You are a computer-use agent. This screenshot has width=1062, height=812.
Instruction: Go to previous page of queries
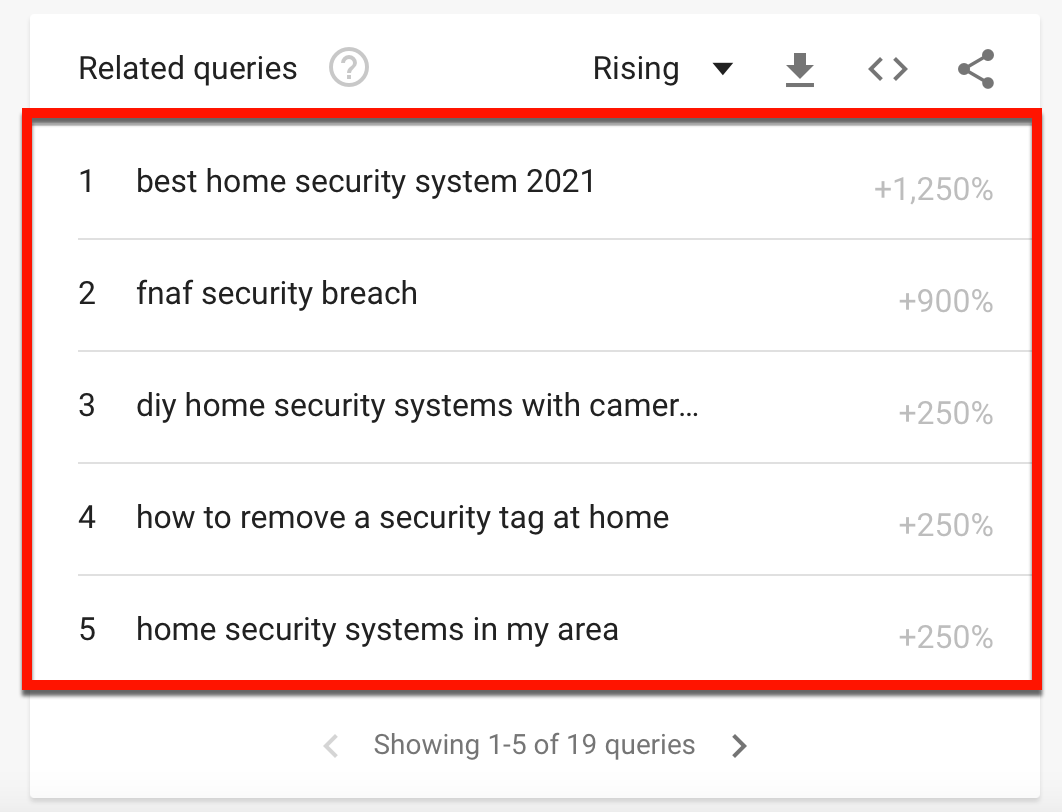tap(331, 746)
